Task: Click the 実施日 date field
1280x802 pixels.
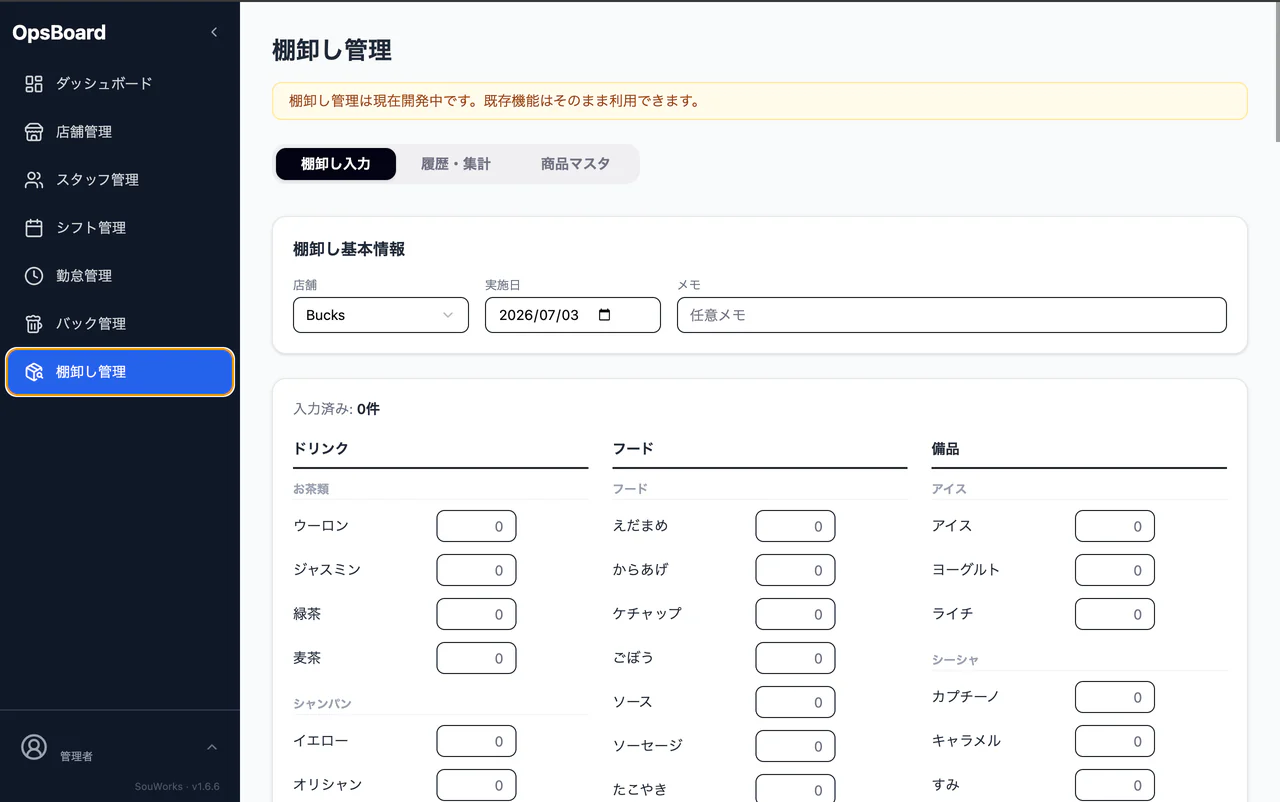Action: click(573, 315)
